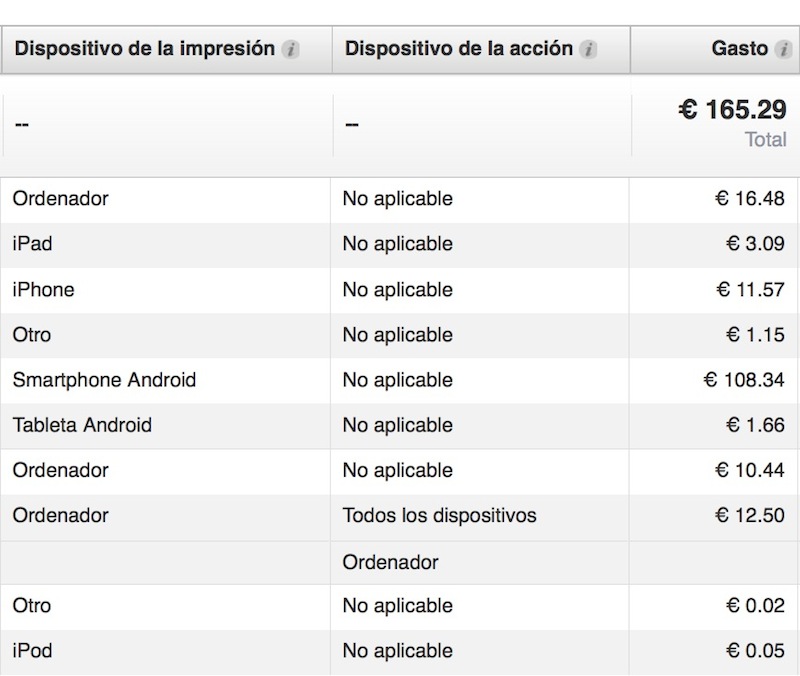Click the € 108.34 spend value
Image resolution: width=800 pixels, height=676 pixels.
[x=744, y=380]
